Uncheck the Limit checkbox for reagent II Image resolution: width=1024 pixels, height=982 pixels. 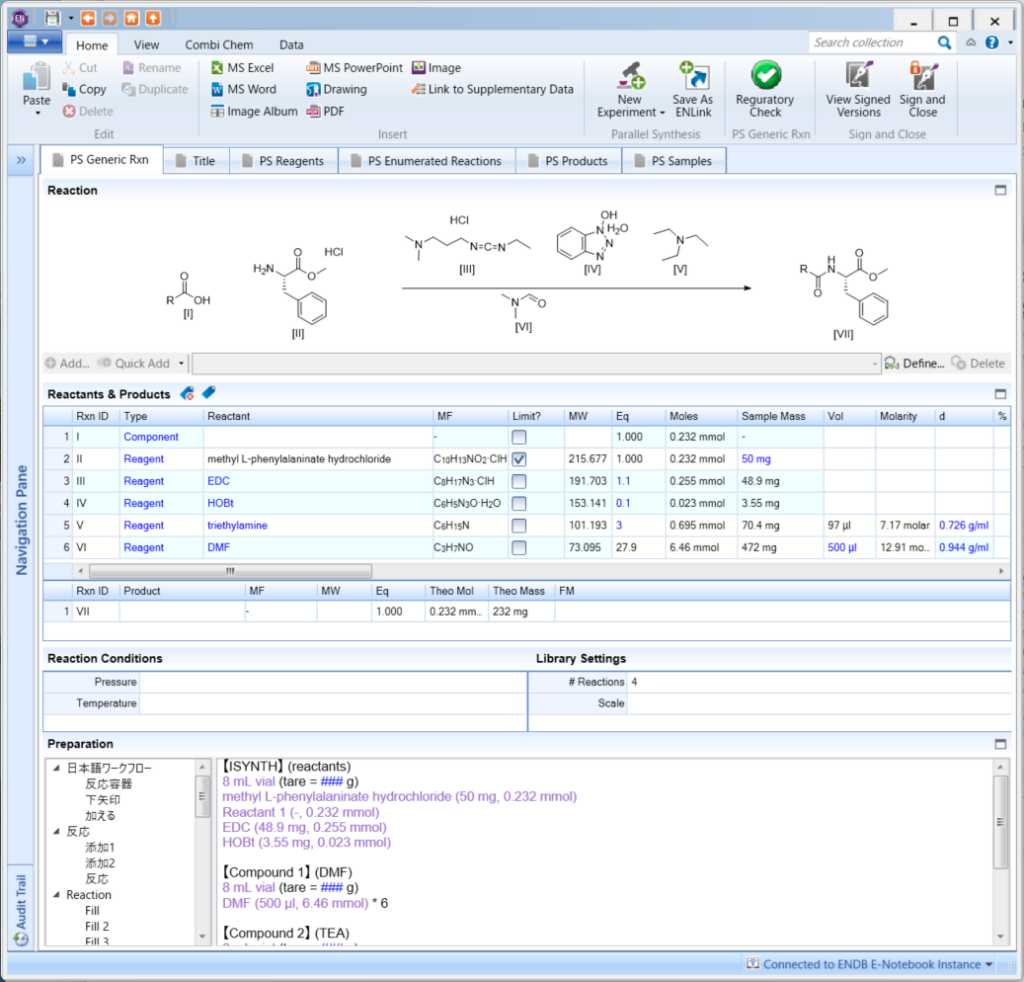pyautogui.click(x=519, y=459)
